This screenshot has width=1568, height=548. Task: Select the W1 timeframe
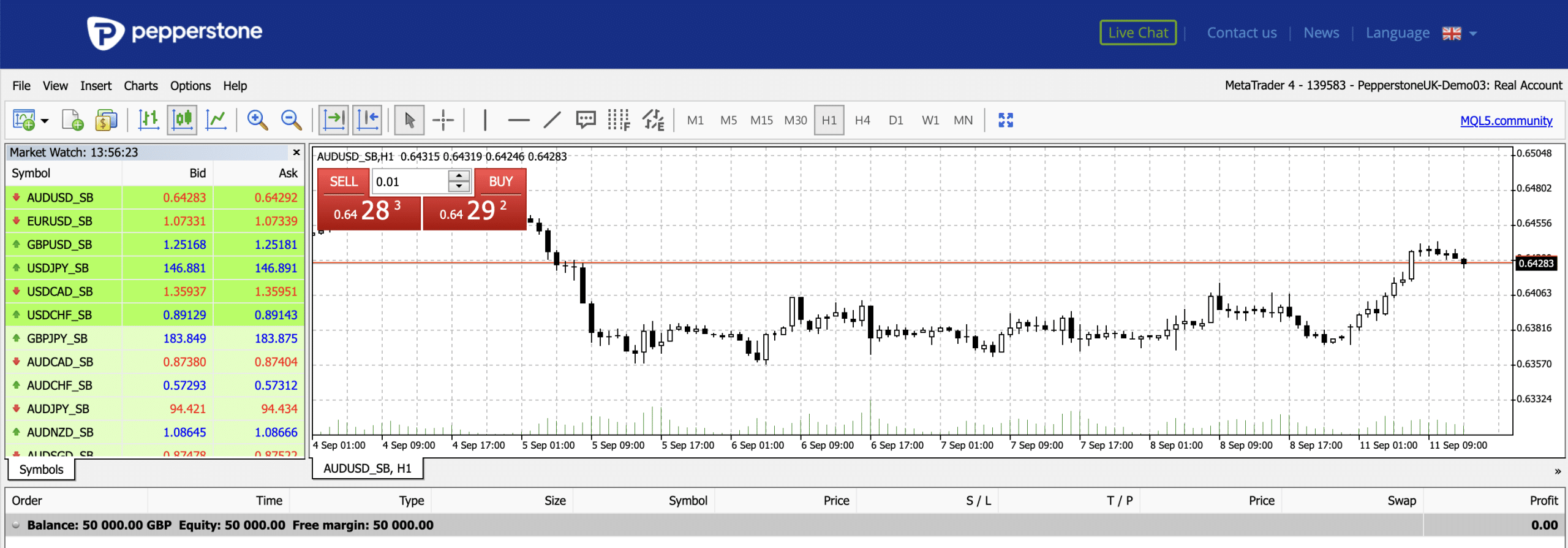(x=930, y=120)
